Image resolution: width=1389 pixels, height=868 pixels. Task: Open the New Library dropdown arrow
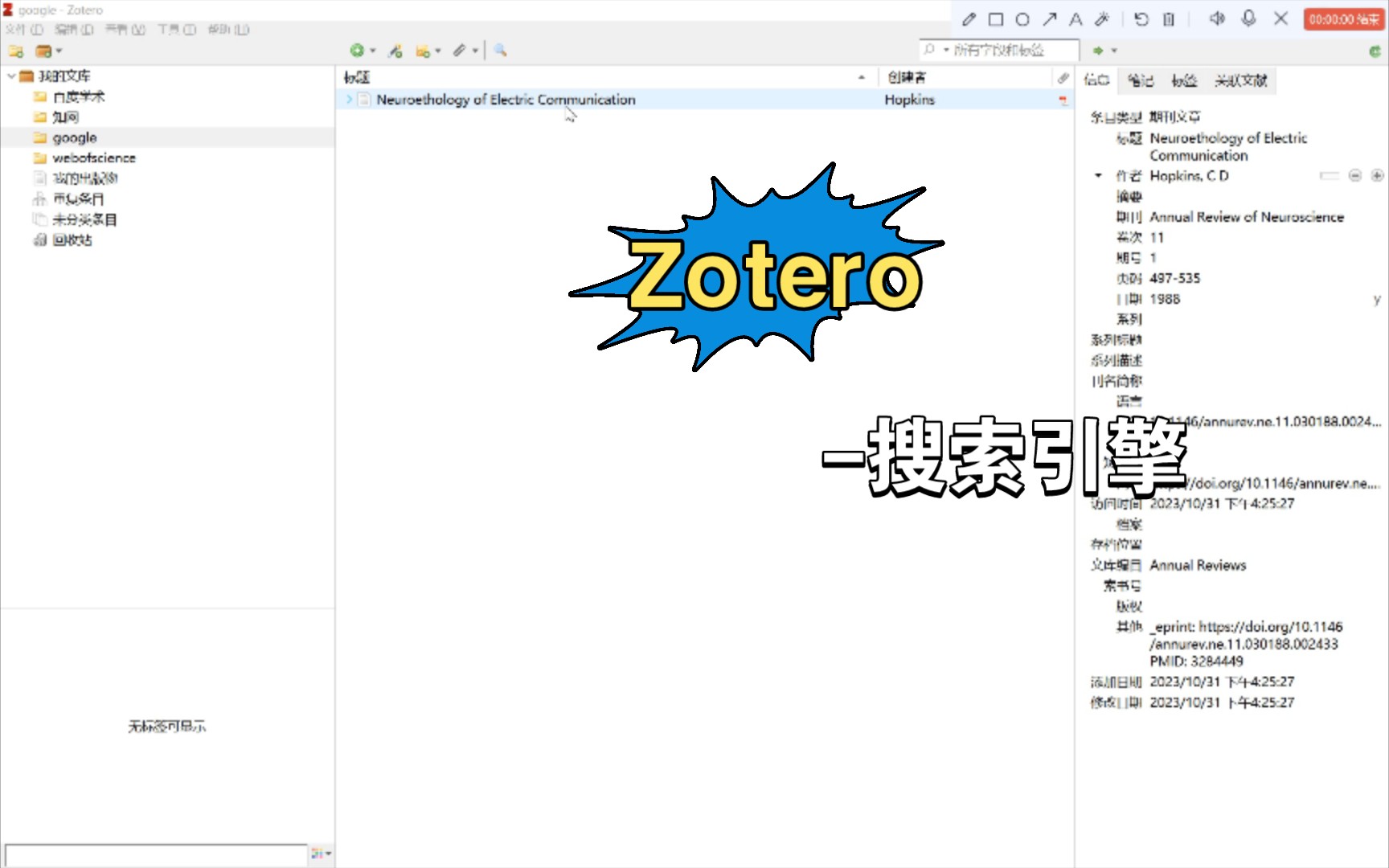tap(59, 51)
